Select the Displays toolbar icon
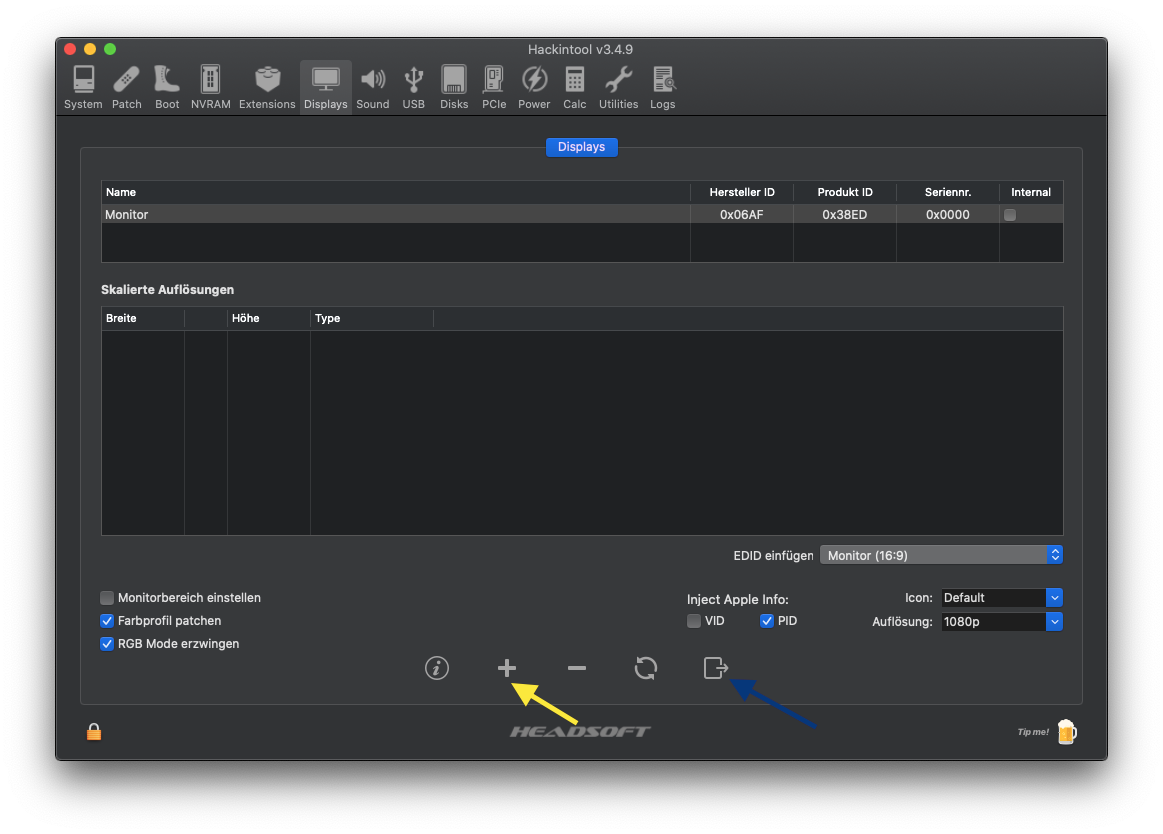 (x=326, y=88)
